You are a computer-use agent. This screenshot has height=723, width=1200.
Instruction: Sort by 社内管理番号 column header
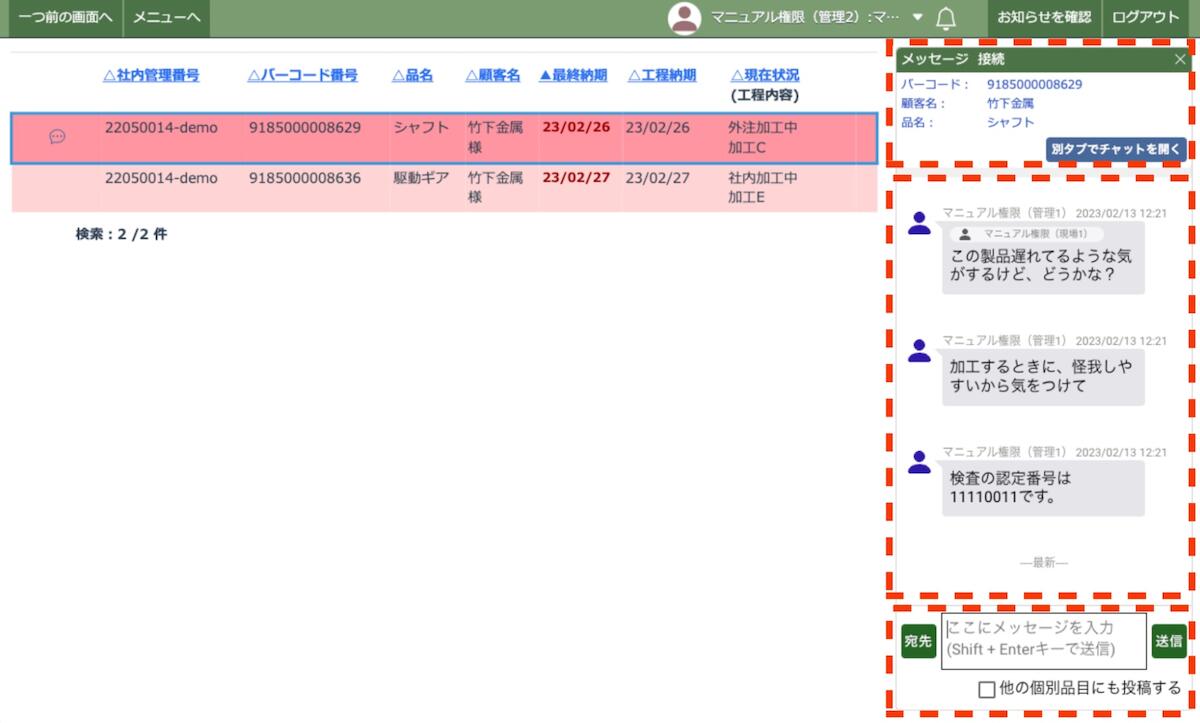pyautogui.click(x=151, y=75)
